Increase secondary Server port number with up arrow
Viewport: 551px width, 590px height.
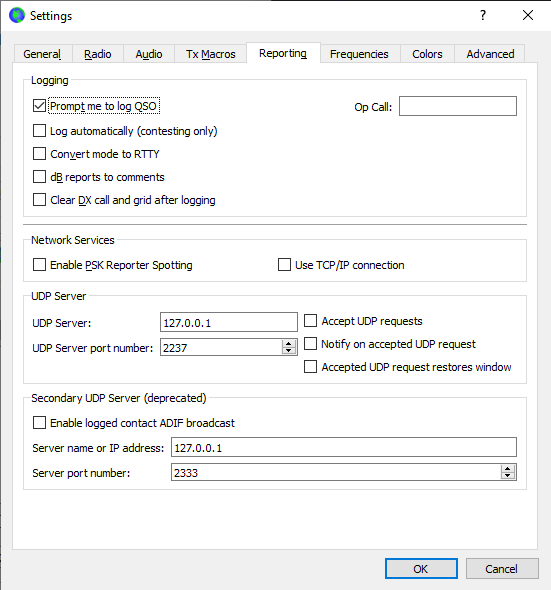(508, 469)
